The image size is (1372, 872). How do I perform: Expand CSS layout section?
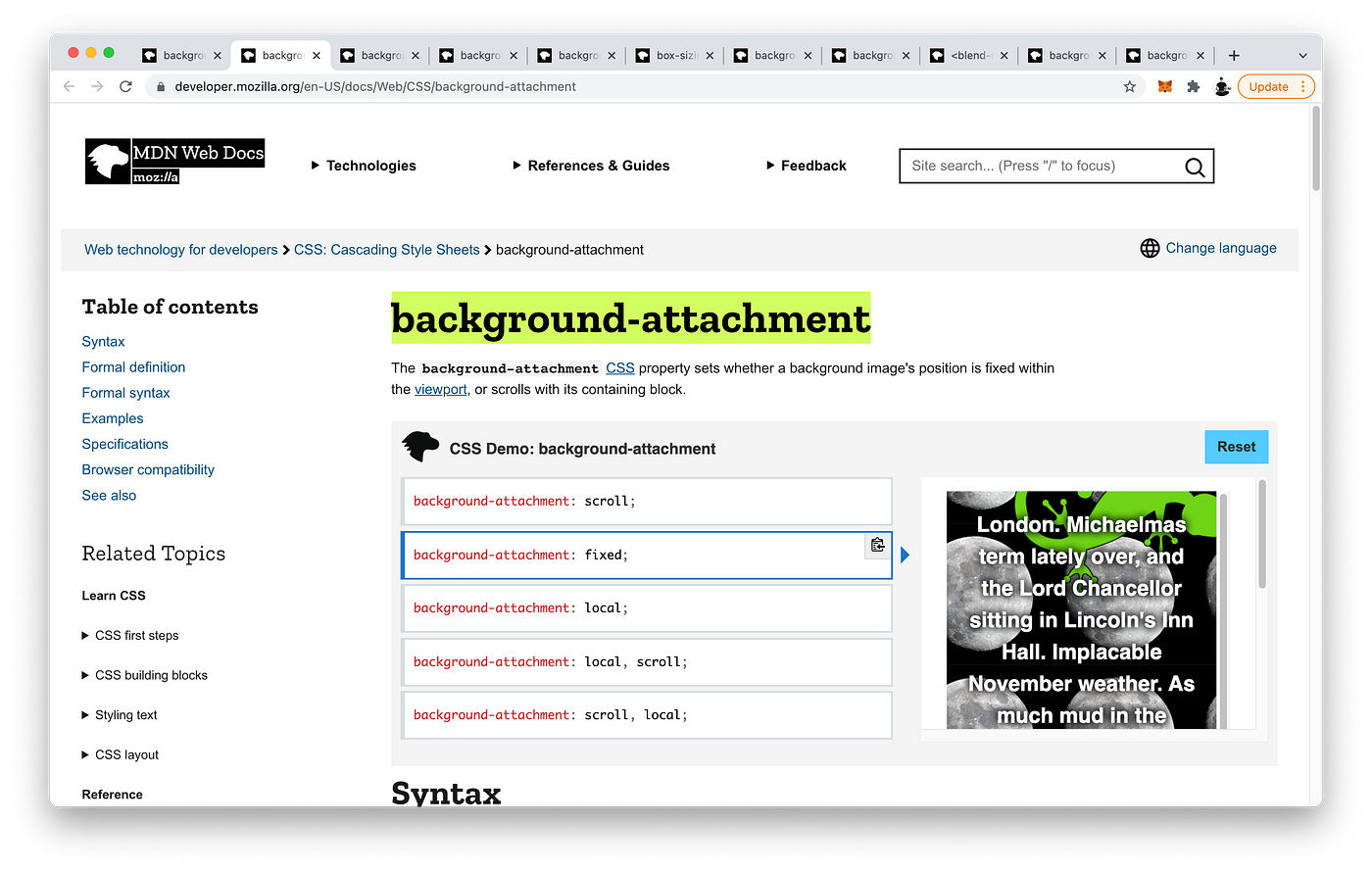pyautogui.click(x=121, y=754)
